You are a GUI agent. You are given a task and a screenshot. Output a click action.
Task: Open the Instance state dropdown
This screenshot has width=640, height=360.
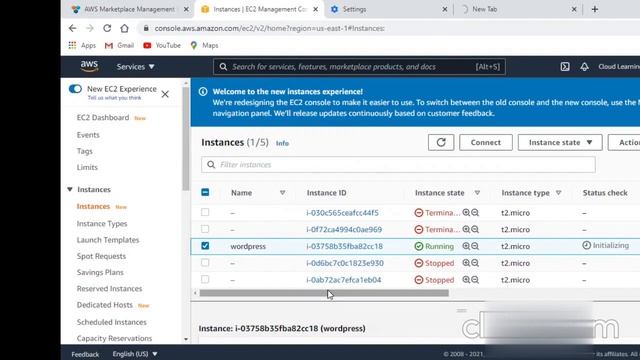(560, 142)
